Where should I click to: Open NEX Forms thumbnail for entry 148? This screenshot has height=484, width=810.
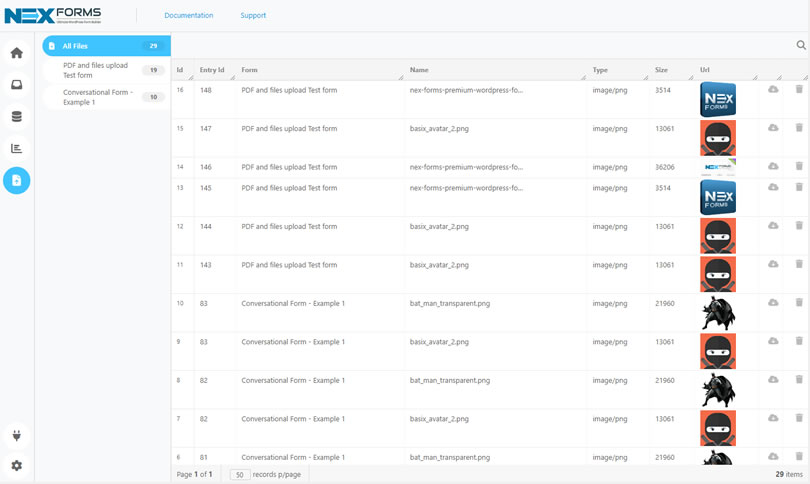[718, 99]
